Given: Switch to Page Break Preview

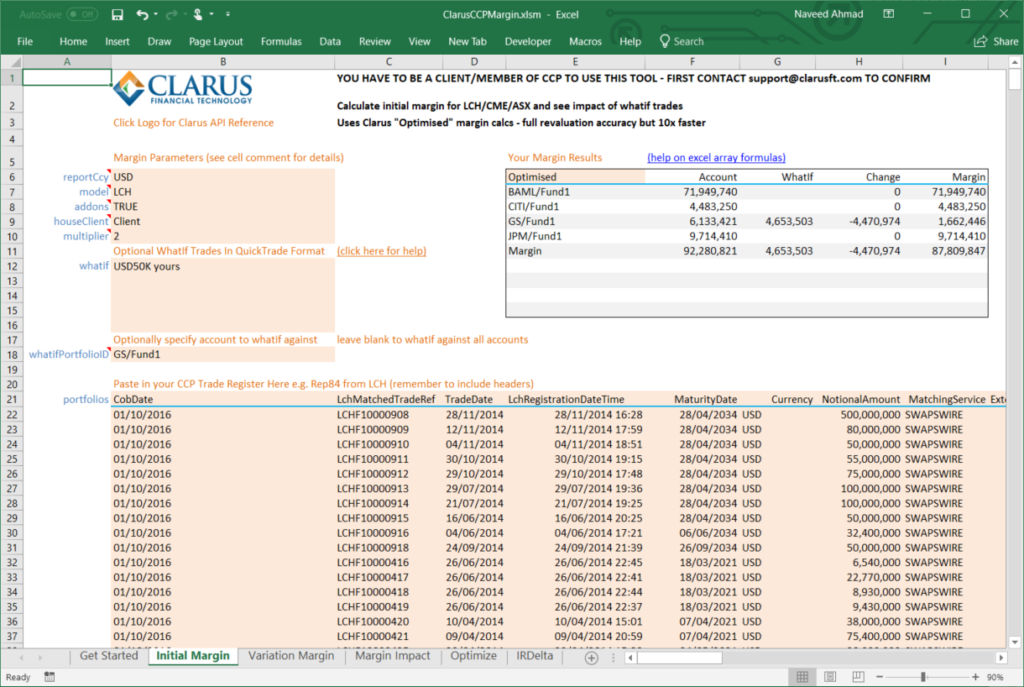Looking at the screenshot, I should point(858,677).
